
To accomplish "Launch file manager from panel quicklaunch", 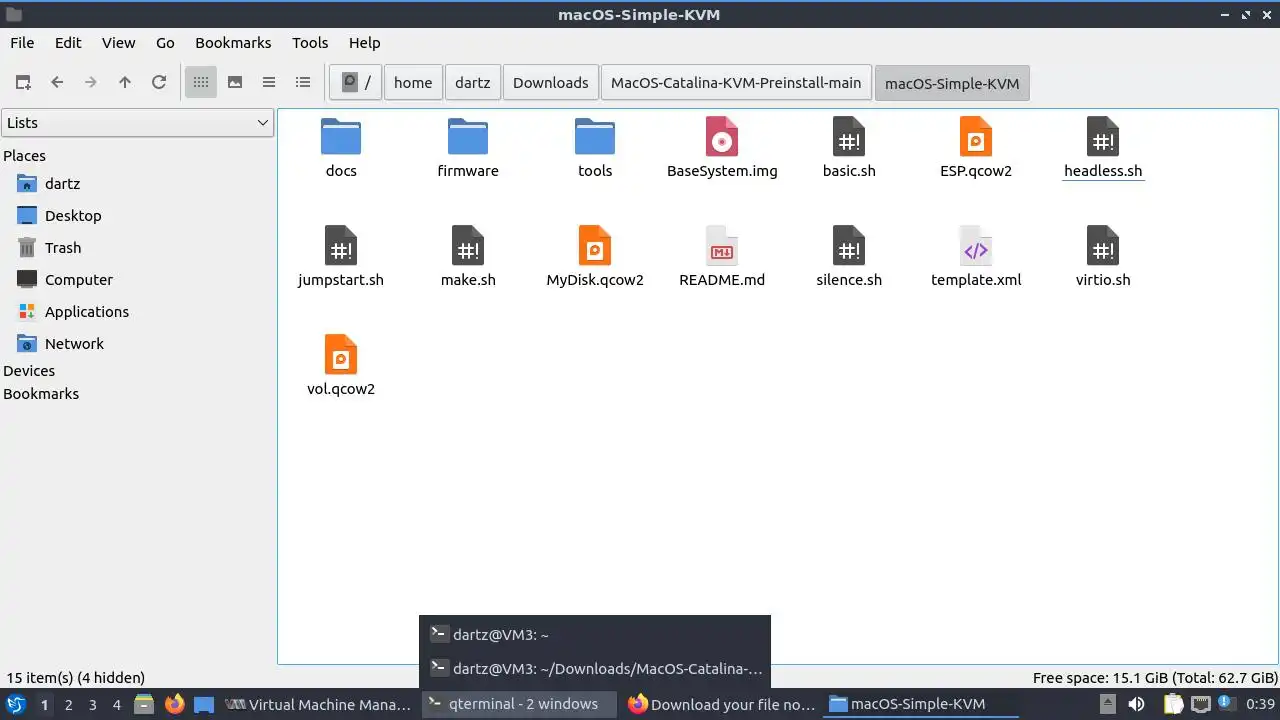I will point(144,704).
